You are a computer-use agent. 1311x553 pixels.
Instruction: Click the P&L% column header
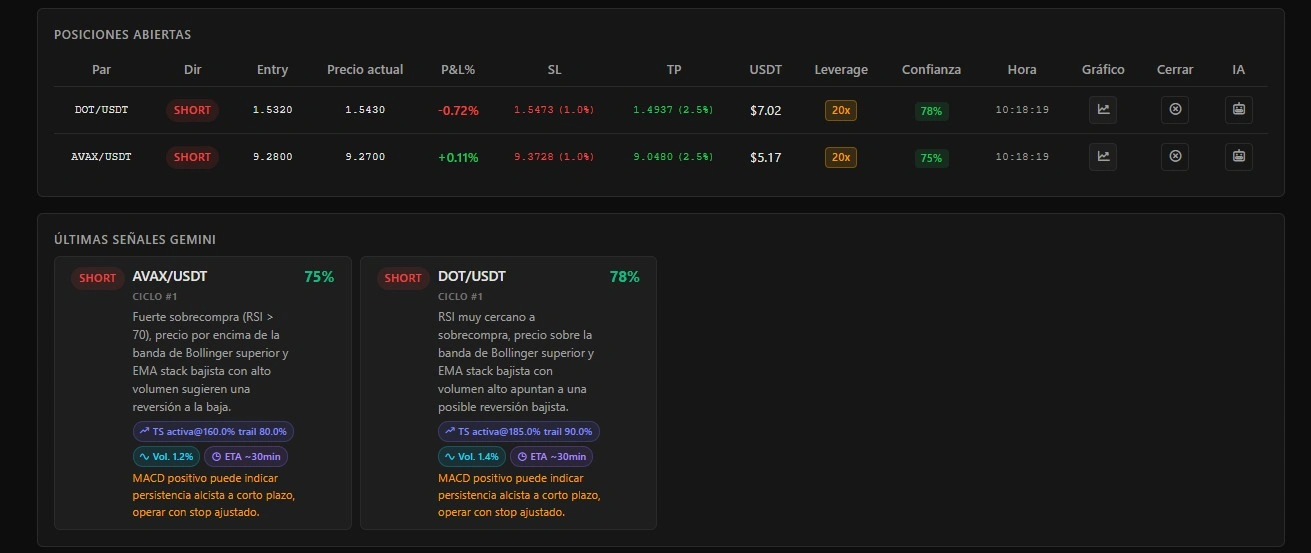pos(458,70)
